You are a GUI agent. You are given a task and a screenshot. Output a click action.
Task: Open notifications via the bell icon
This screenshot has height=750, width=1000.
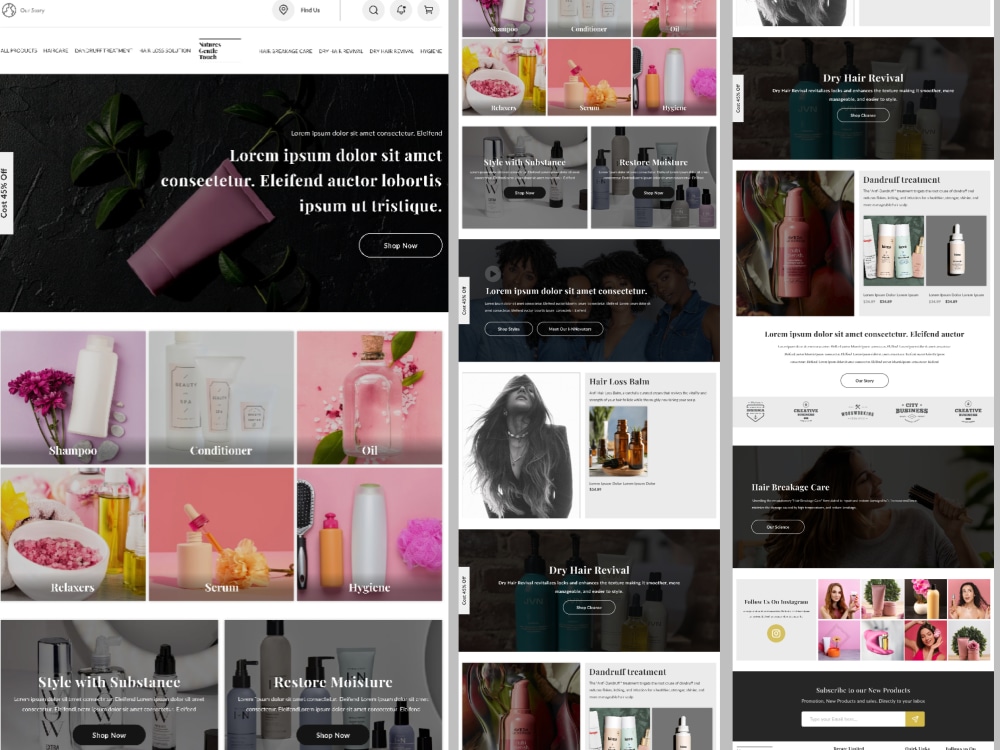(x=400, y=10)
